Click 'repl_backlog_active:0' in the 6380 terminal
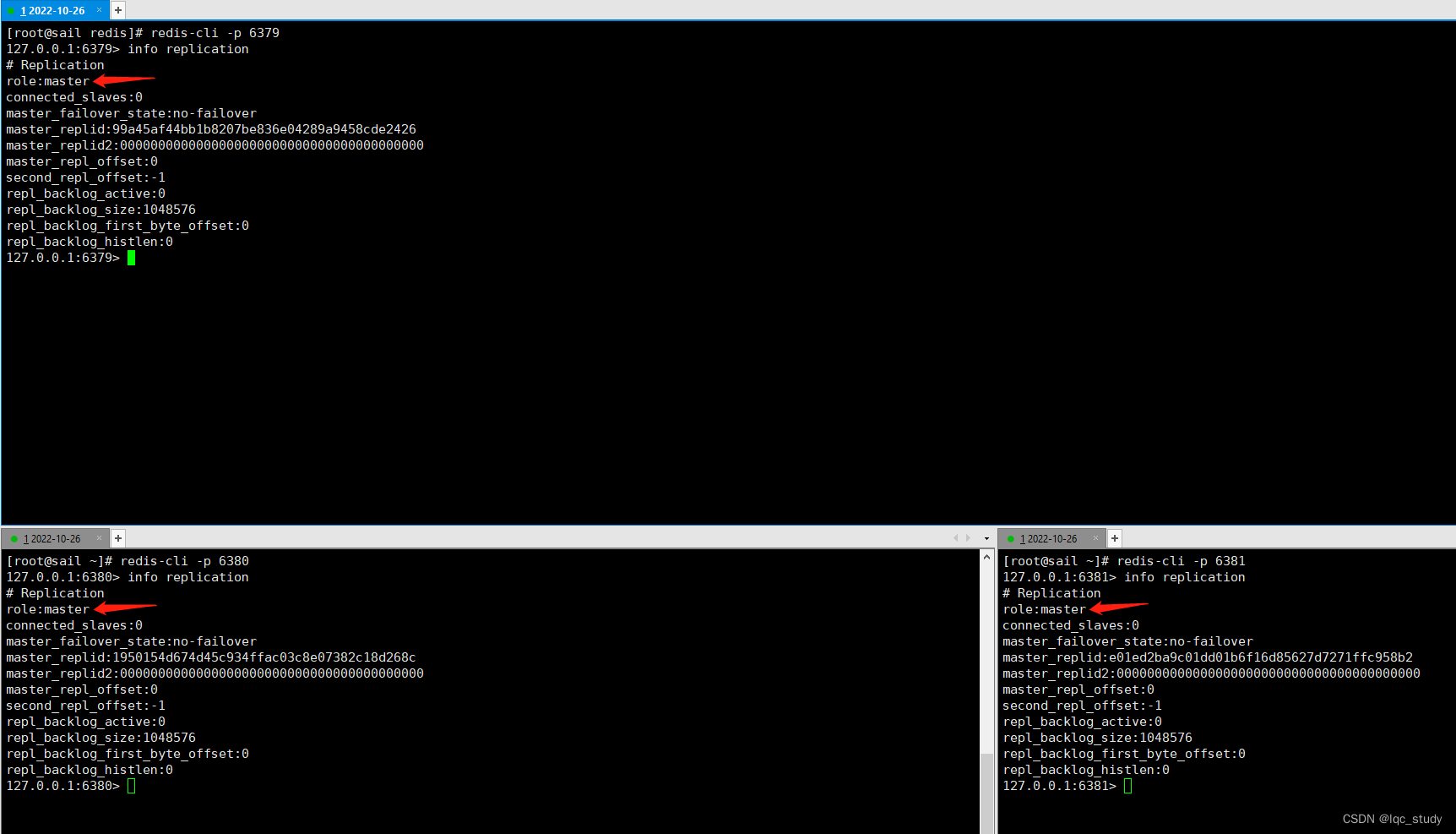Screen dimensions: 1456x834 click(x=85, y=722)
